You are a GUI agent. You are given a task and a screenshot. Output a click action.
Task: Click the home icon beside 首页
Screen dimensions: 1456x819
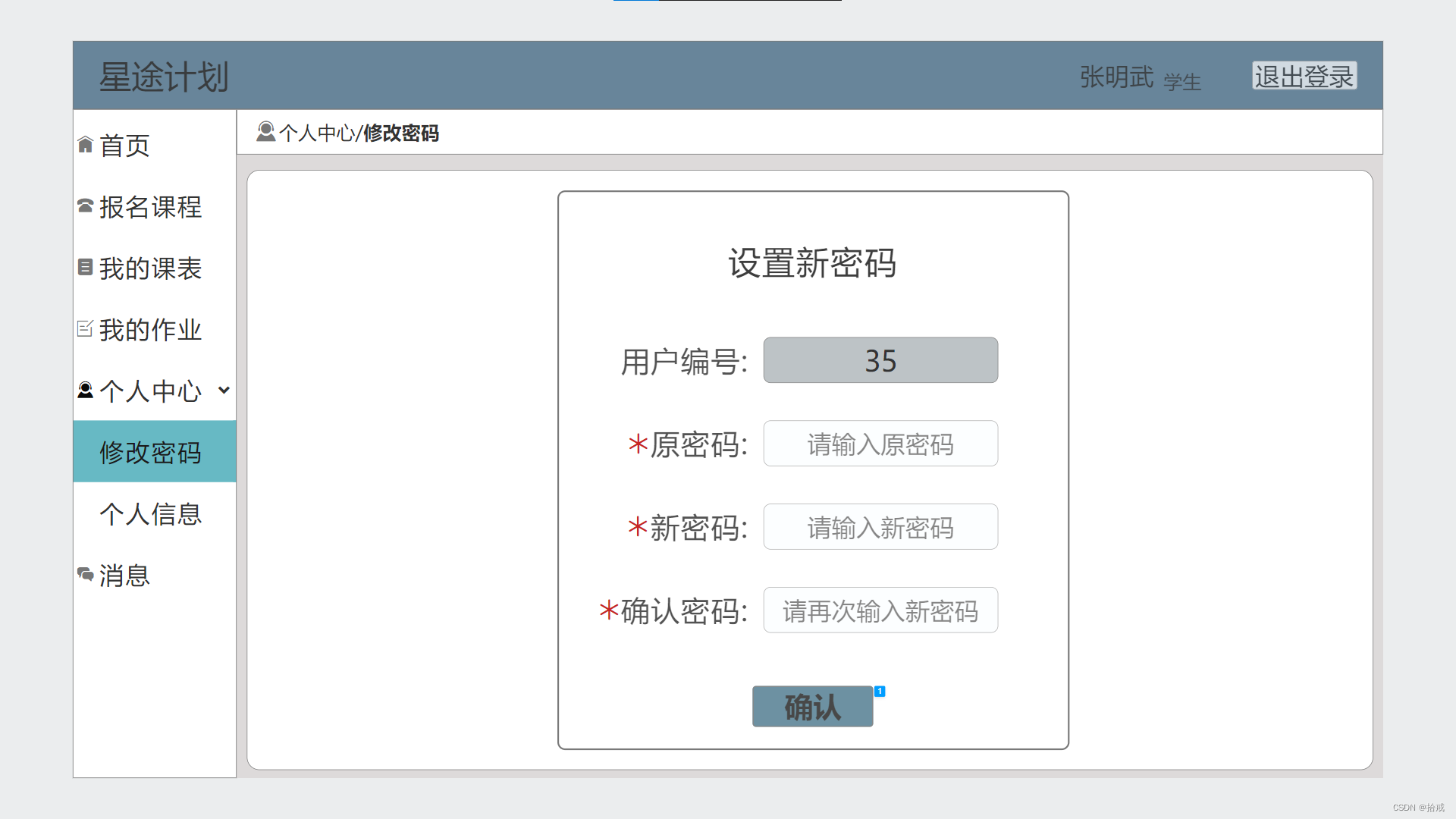[85, 144]
